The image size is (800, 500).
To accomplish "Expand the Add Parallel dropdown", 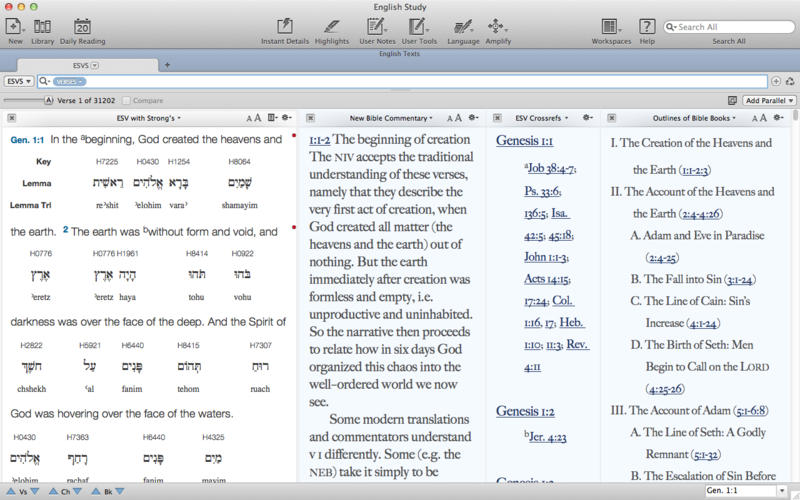I will 769,101.
